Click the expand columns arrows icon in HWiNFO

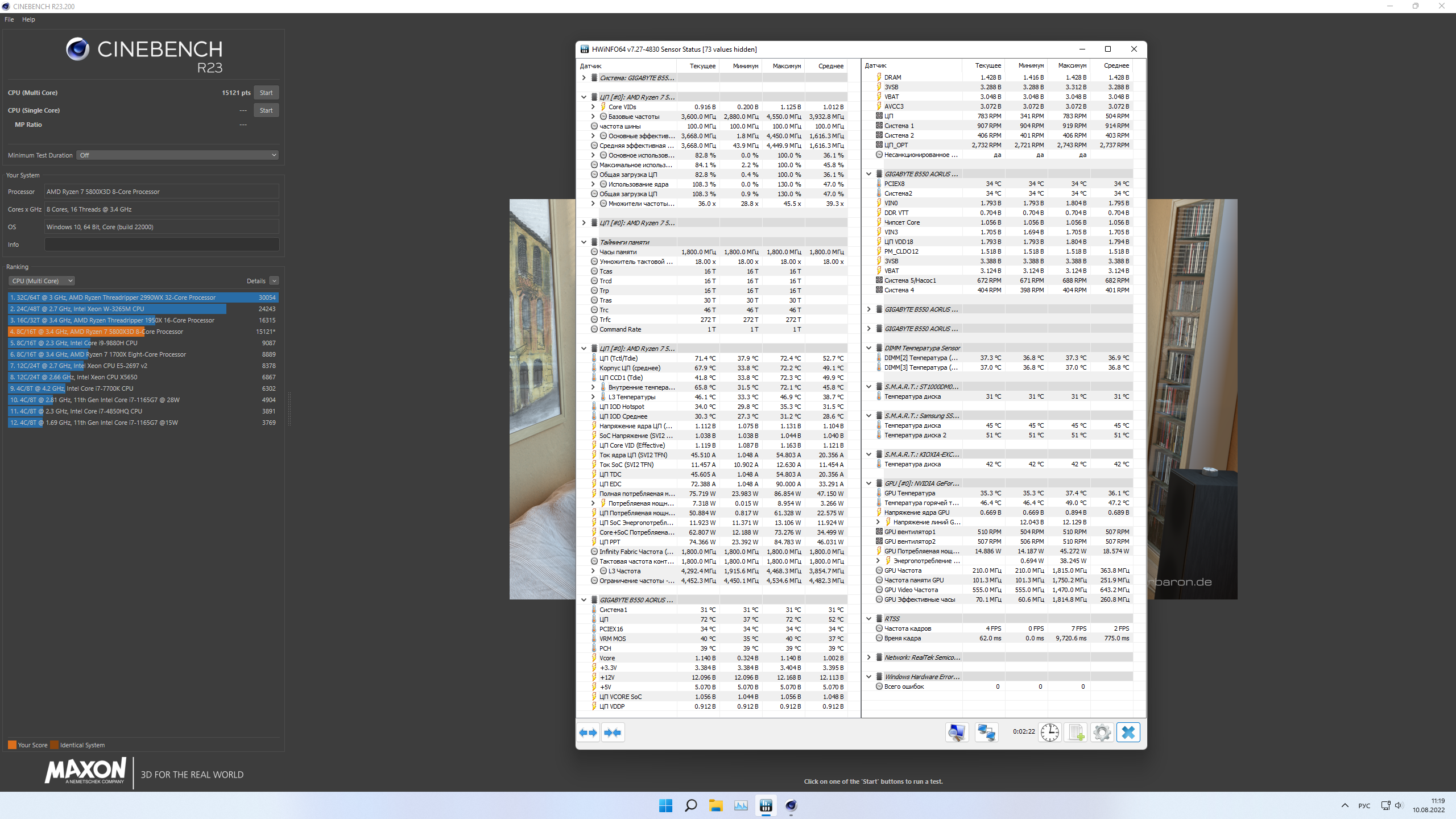tap(588, 733)
